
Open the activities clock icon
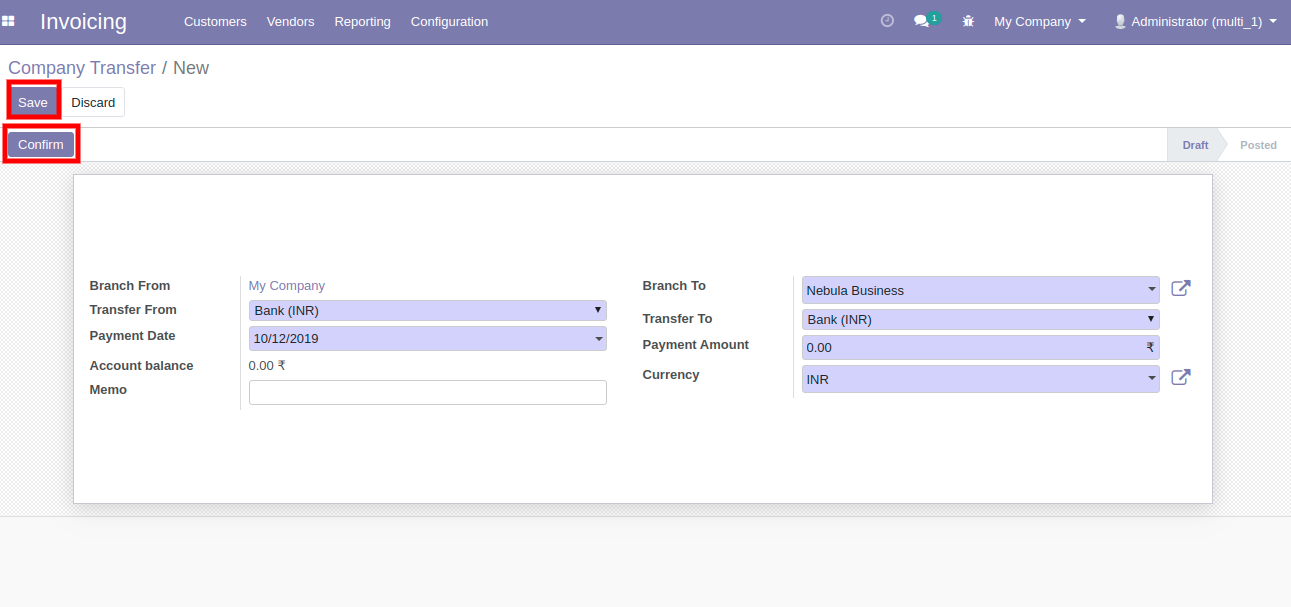point(887,21)
